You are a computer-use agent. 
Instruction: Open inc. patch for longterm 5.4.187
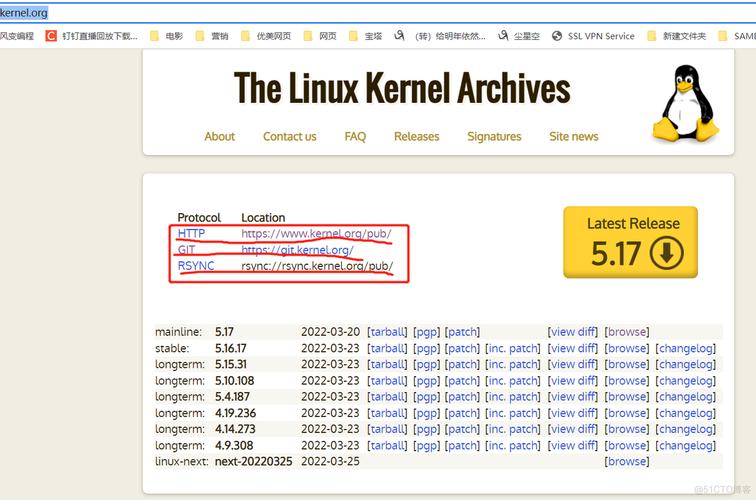(x=513, y=396)
